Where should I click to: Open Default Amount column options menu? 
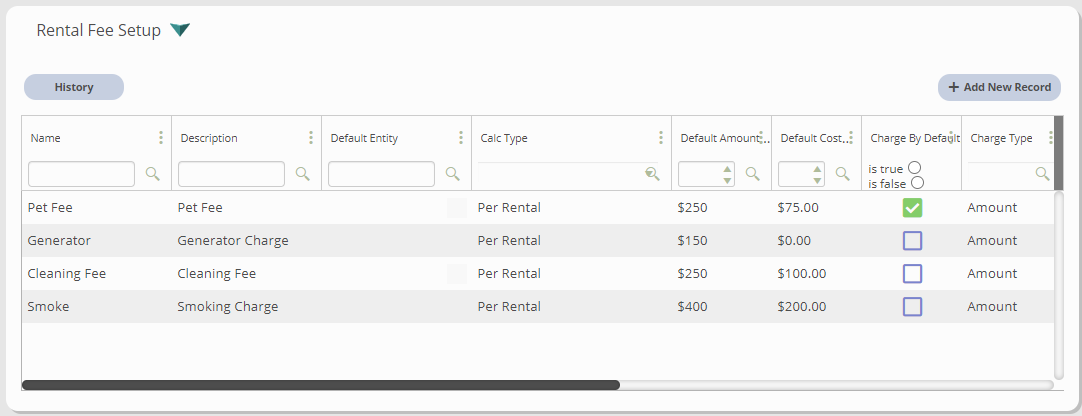pos(761,137)
